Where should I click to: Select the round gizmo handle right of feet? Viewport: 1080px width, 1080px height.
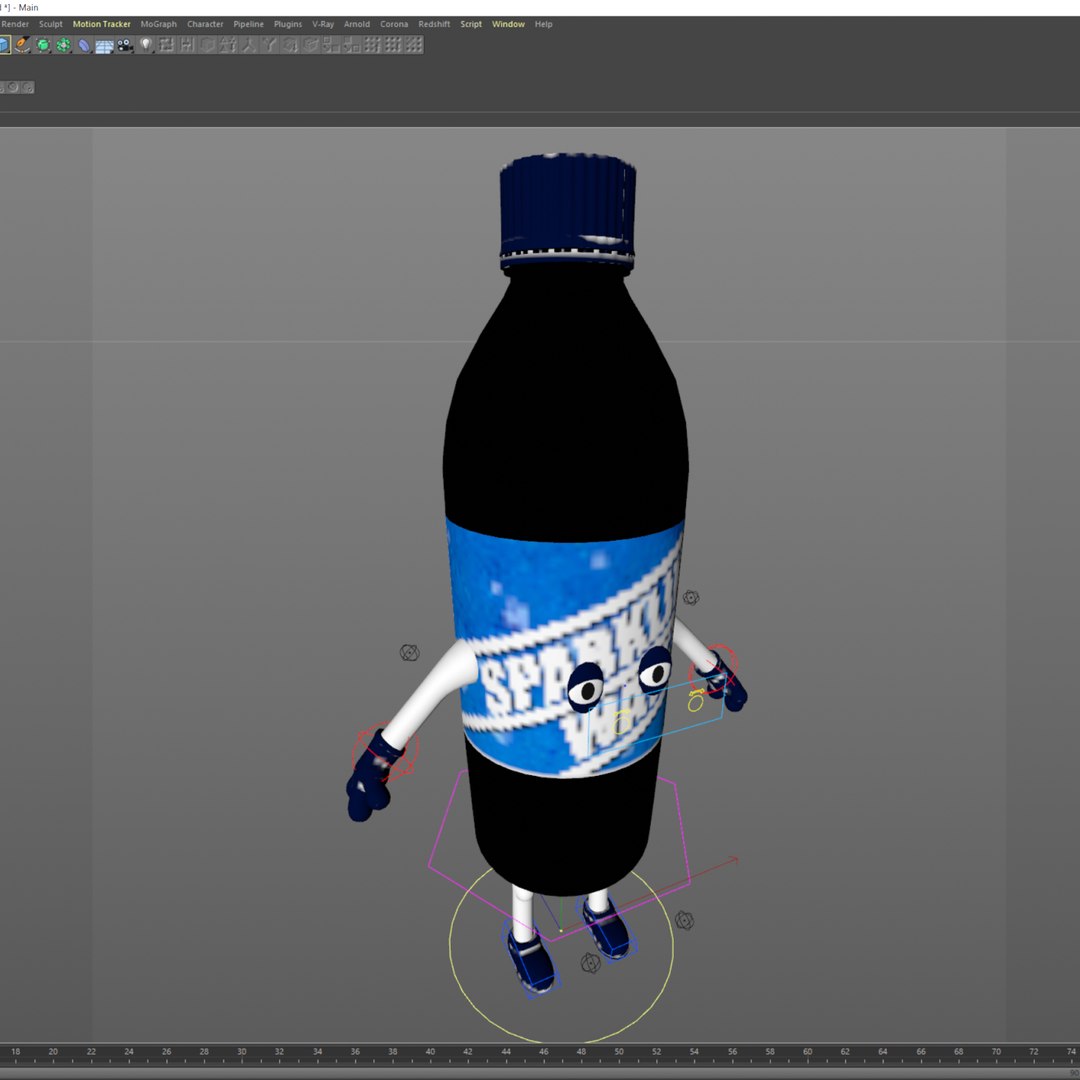click(x=684, y=920)
